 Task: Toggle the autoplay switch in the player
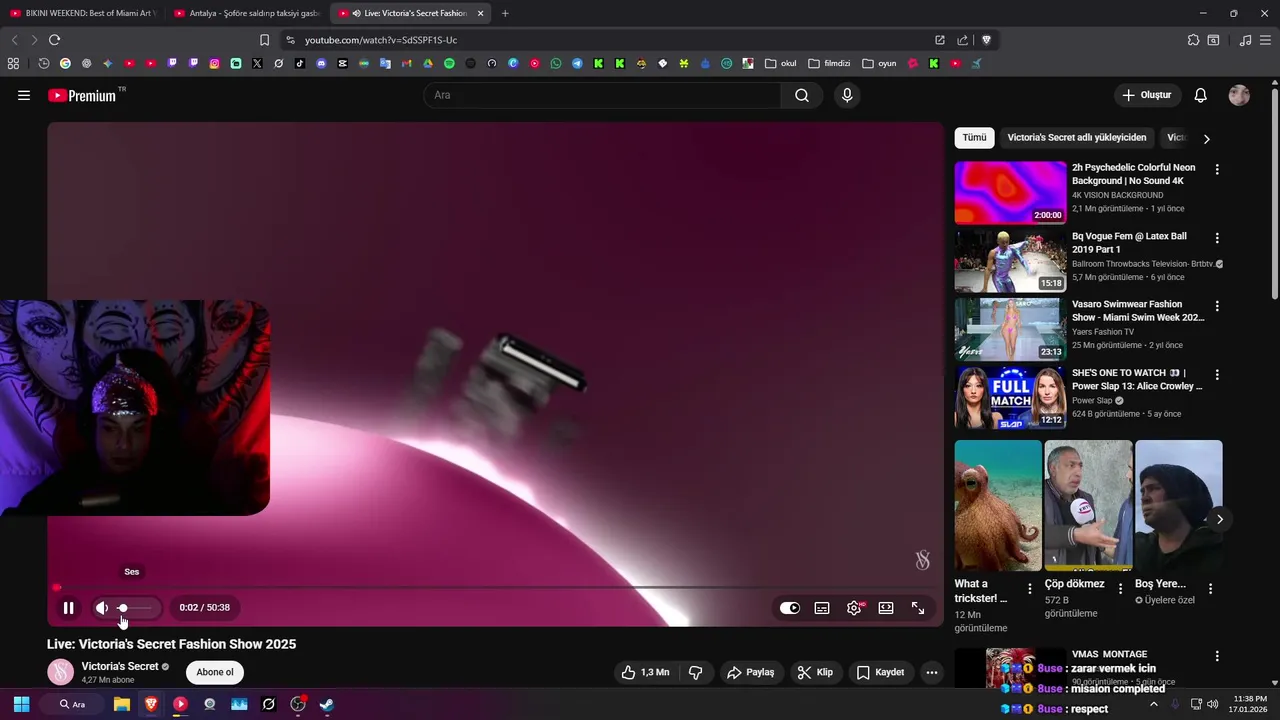[x=790, y=608]
